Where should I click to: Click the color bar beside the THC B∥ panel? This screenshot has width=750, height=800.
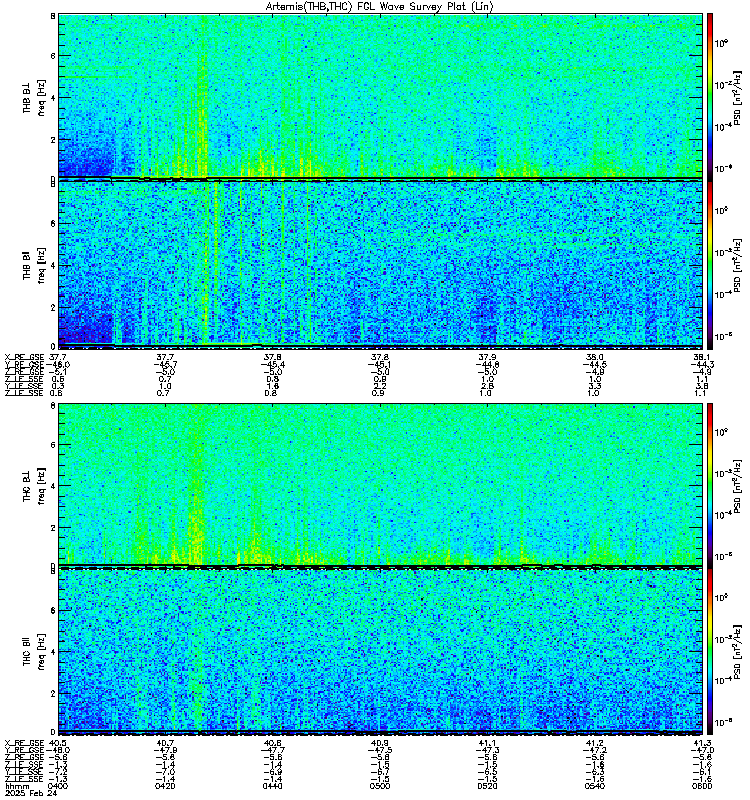click(x=710, y=652)
